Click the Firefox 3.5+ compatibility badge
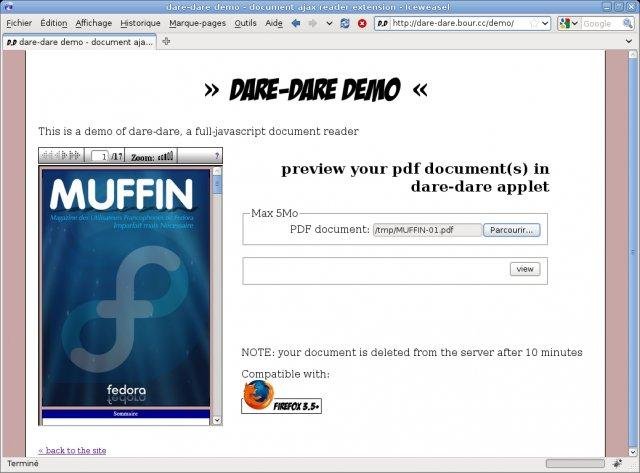This screenshot has width=640, height=473. point(282,397)
